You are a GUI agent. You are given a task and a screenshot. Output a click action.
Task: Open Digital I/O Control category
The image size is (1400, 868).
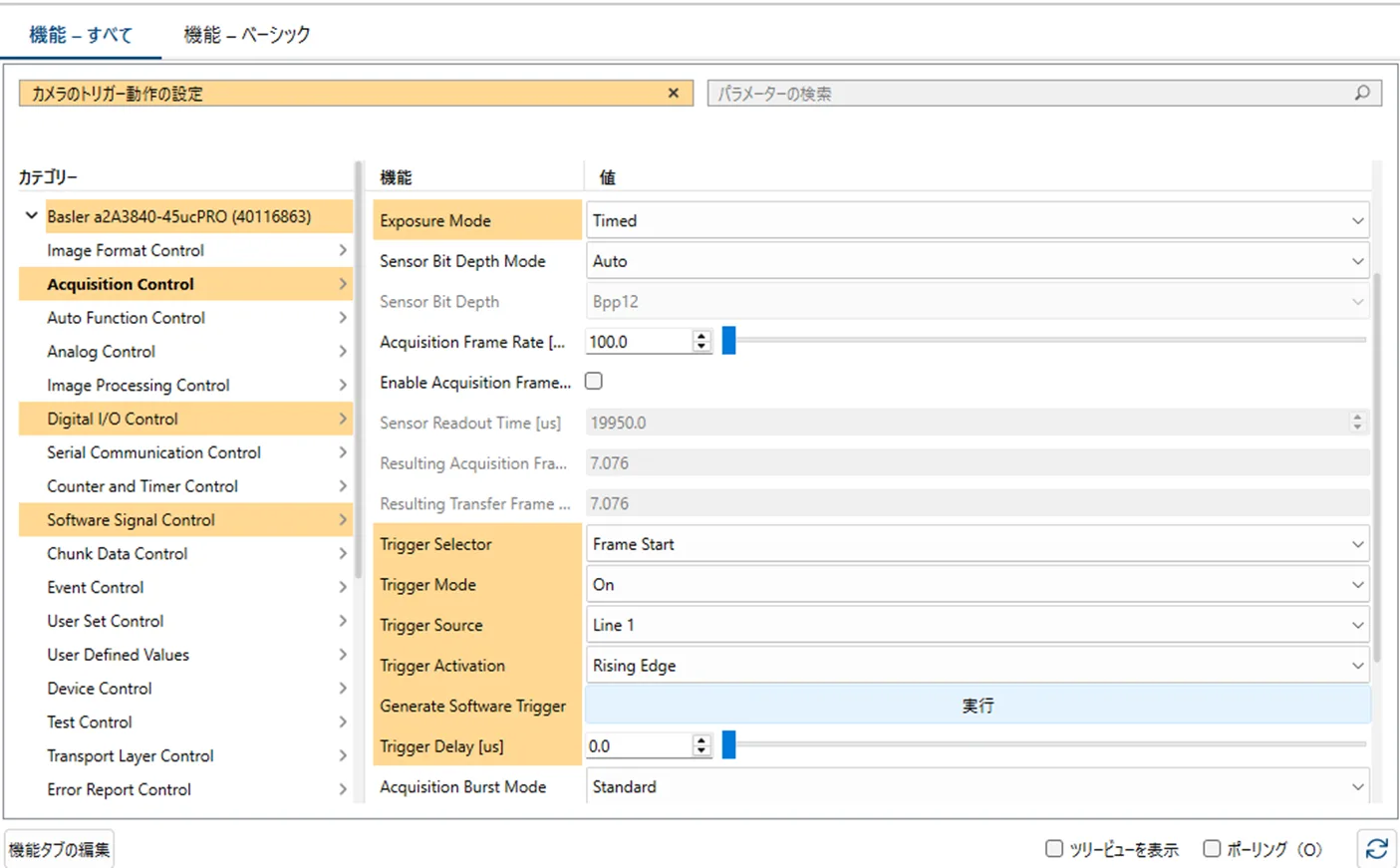tap(185, 419)
